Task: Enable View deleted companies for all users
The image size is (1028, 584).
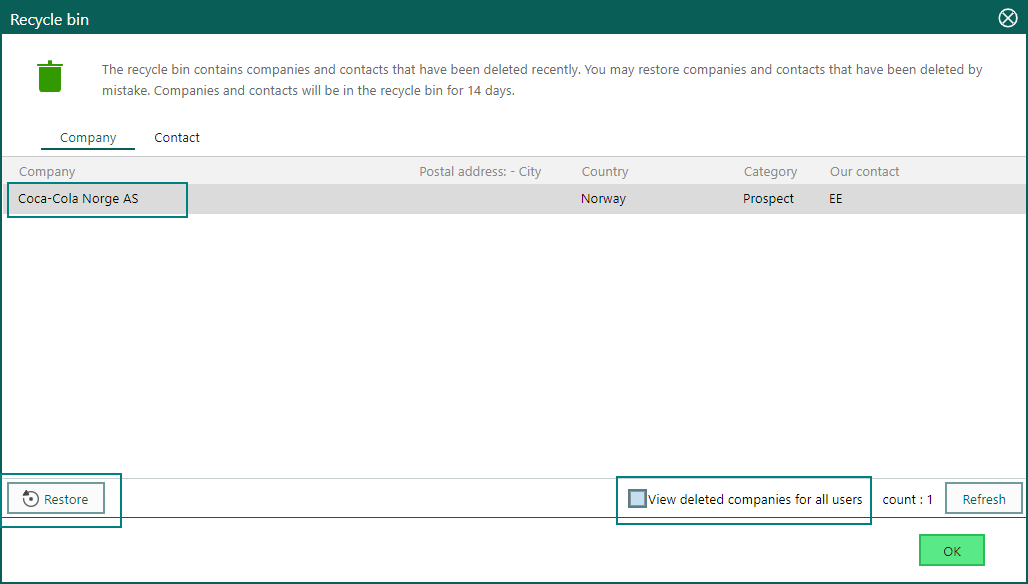Action: [637, 499]
